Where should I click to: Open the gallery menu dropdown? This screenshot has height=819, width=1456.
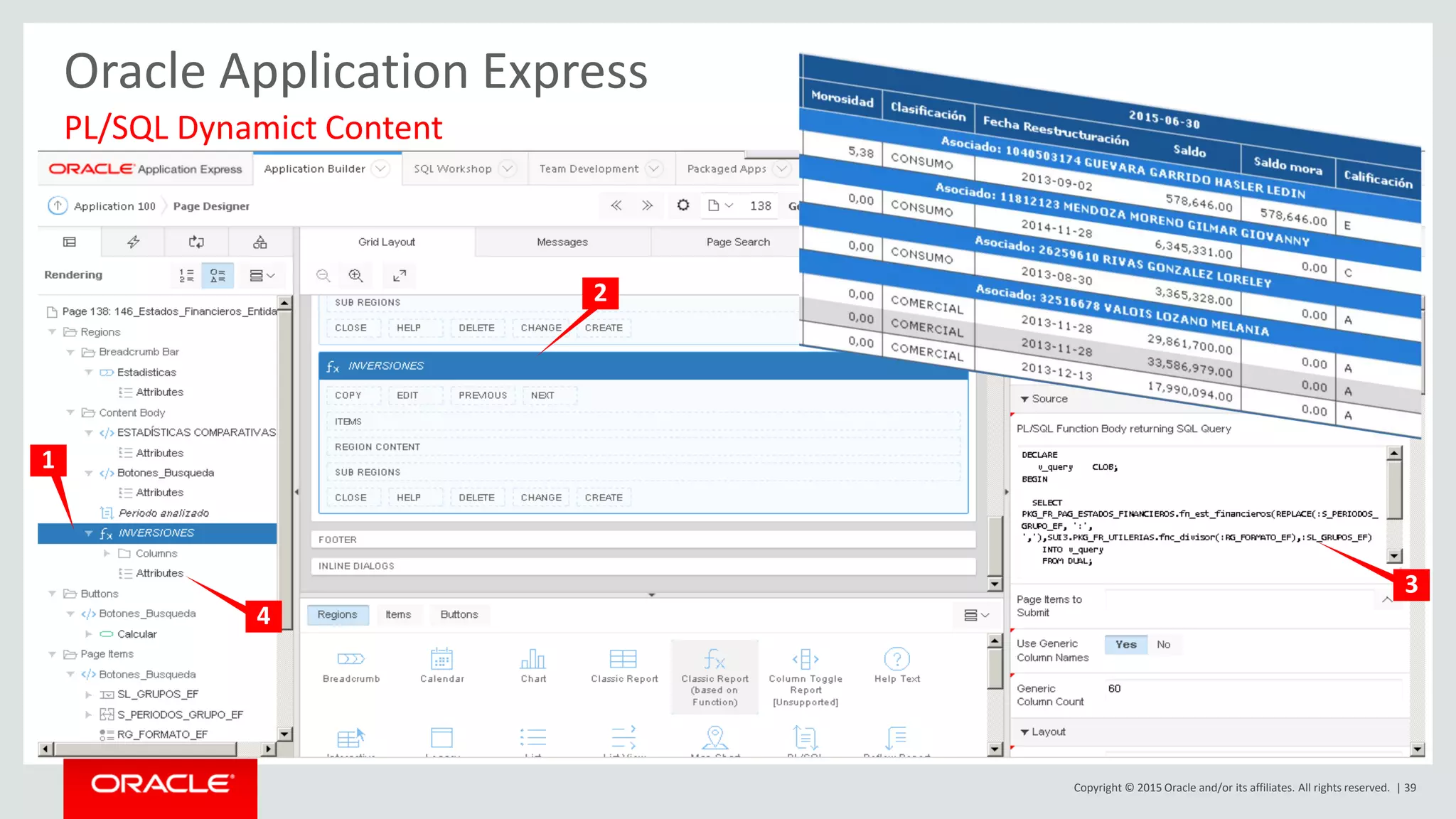click(x=976, y=615)
